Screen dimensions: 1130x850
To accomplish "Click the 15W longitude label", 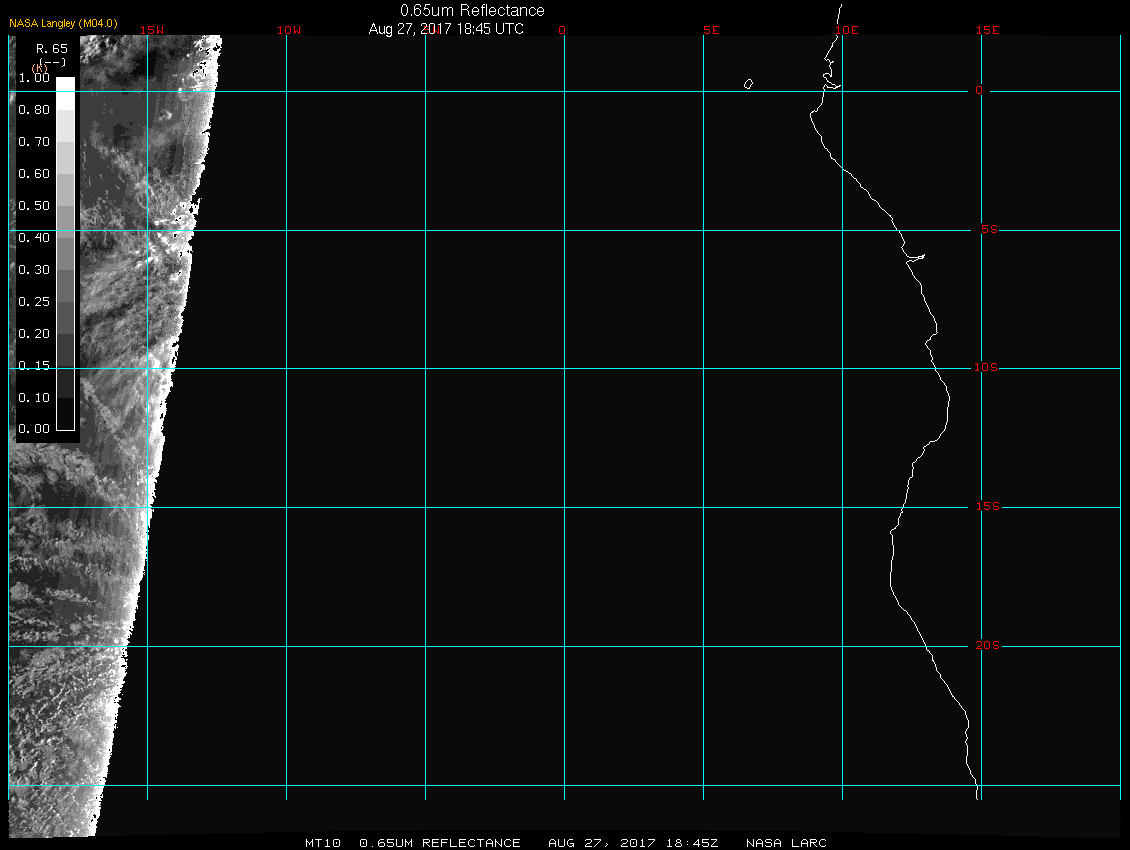I will [152, 30].
